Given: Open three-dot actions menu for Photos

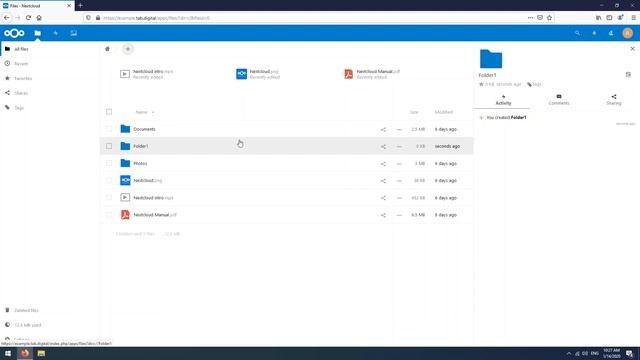Looking at the screenshot, I should [x=399, y=164].
